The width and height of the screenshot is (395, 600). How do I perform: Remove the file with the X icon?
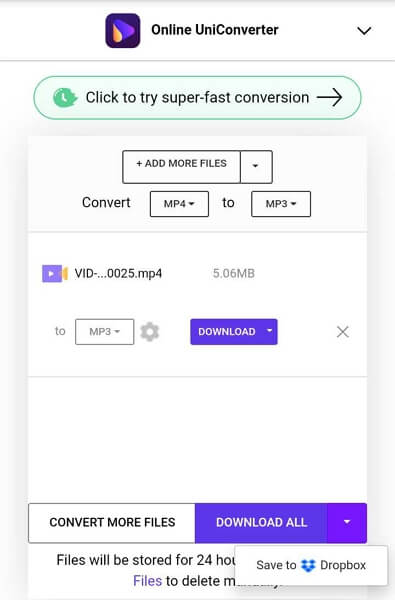click(x=343, y=332)
